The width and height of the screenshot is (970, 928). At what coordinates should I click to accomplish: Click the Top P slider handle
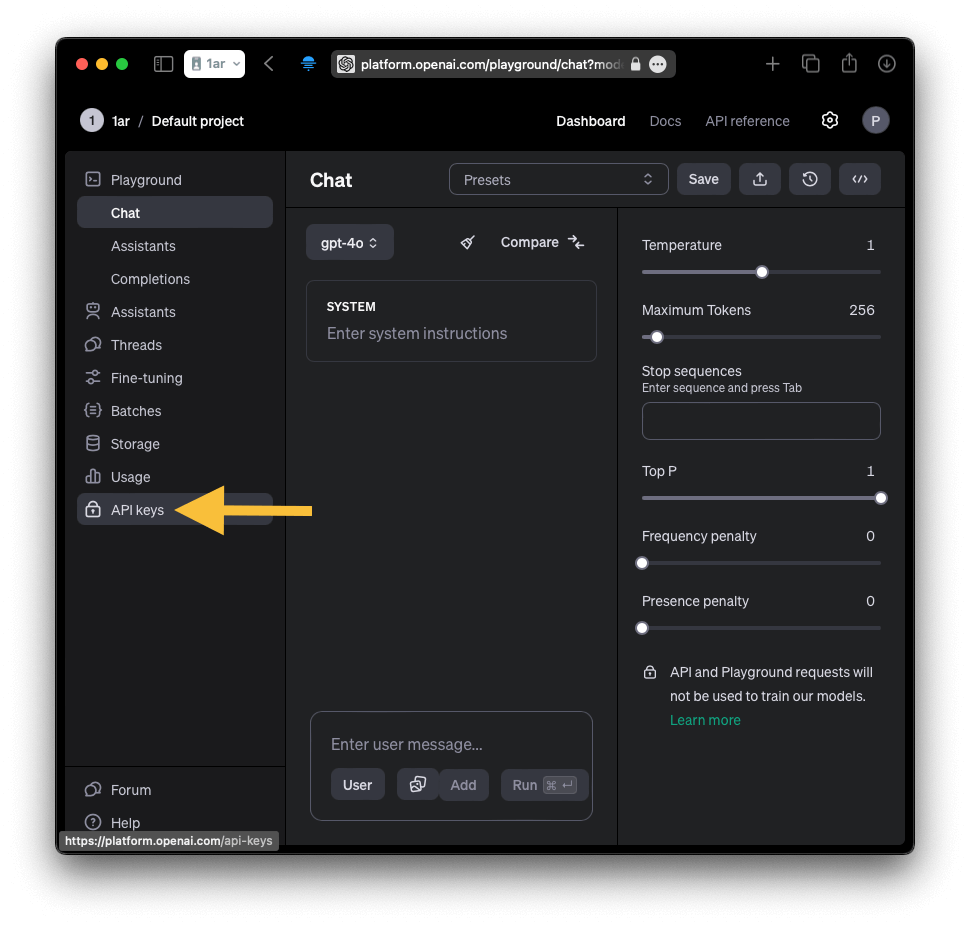[881, 498]
